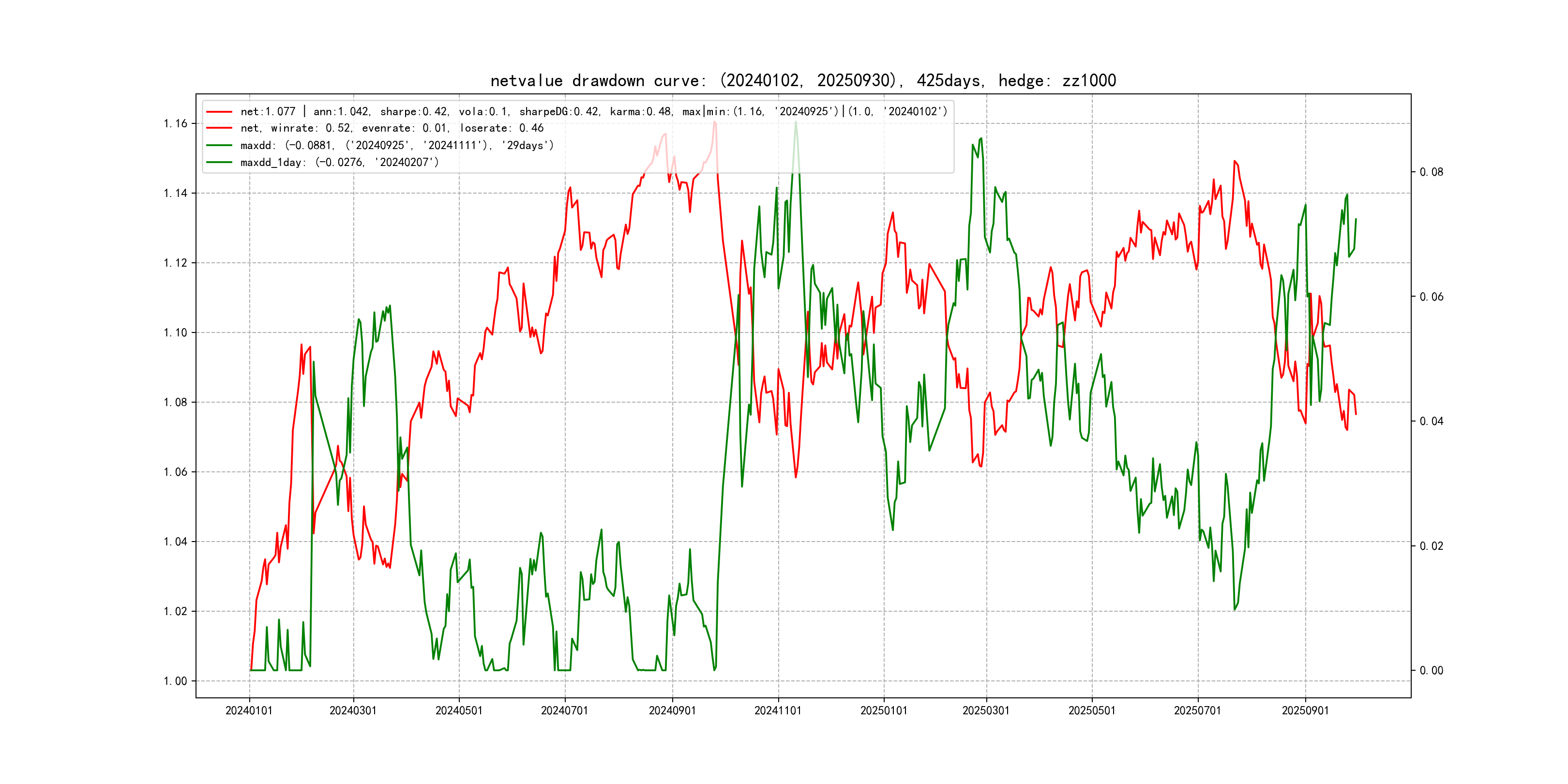Click the 20250901 x-axis date label
The image size is (1568, 784).
click(1305, 710)
